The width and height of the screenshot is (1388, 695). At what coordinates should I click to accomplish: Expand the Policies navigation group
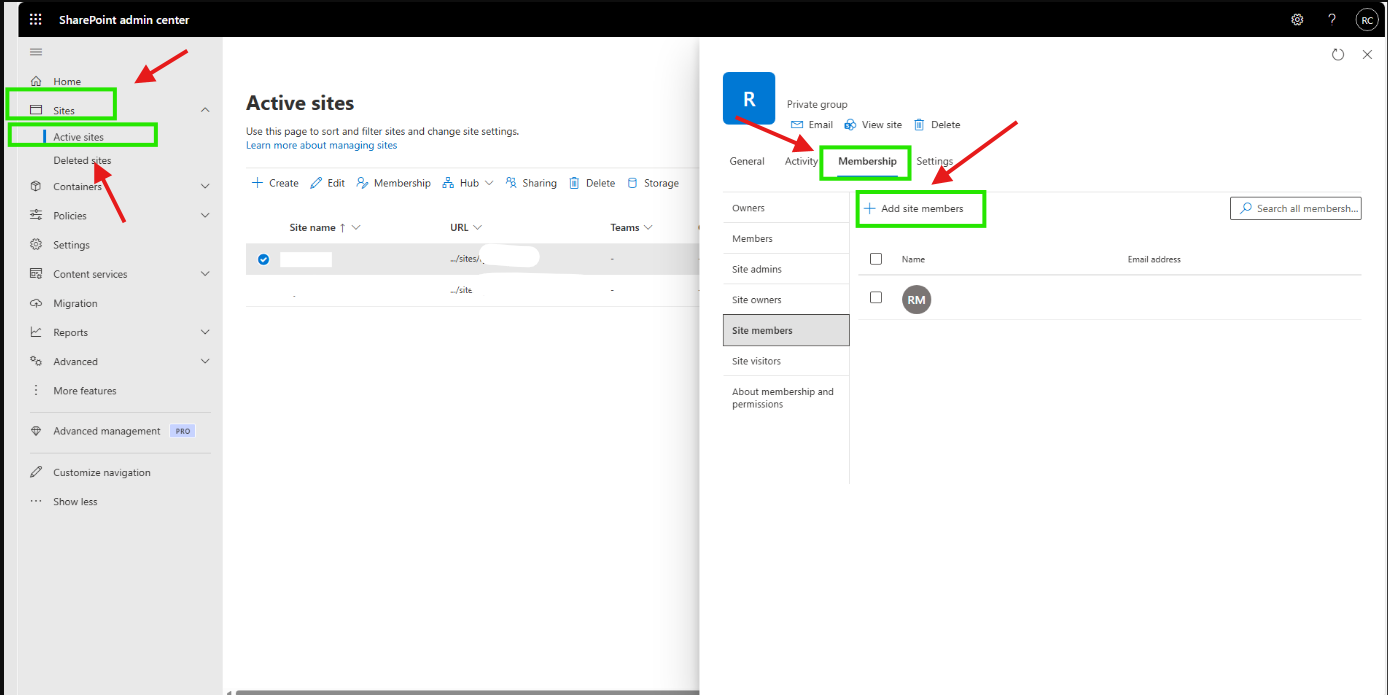coord(205,215)
